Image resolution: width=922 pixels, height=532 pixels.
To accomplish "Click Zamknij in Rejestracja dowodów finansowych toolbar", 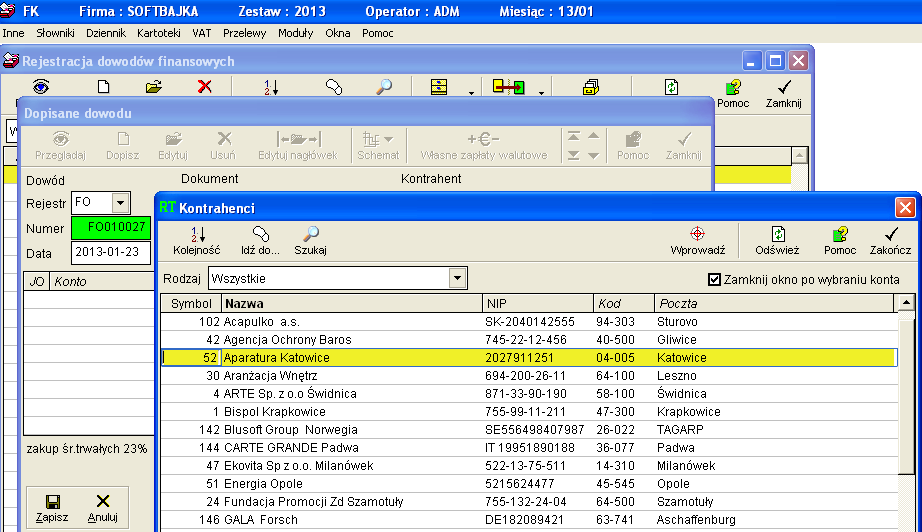I will [x=783, y=94].
